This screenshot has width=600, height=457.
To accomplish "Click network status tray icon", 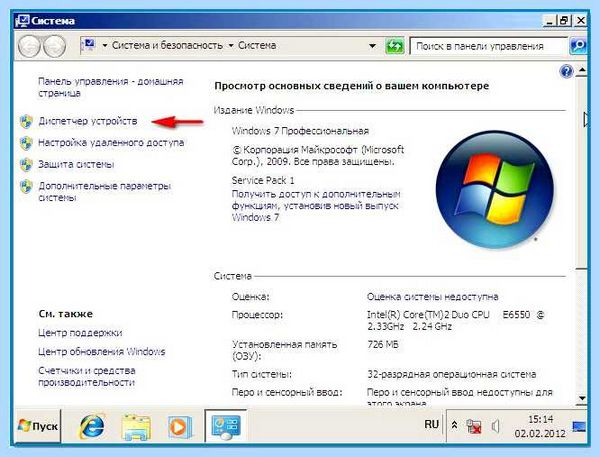I will (x=474, y=426).
